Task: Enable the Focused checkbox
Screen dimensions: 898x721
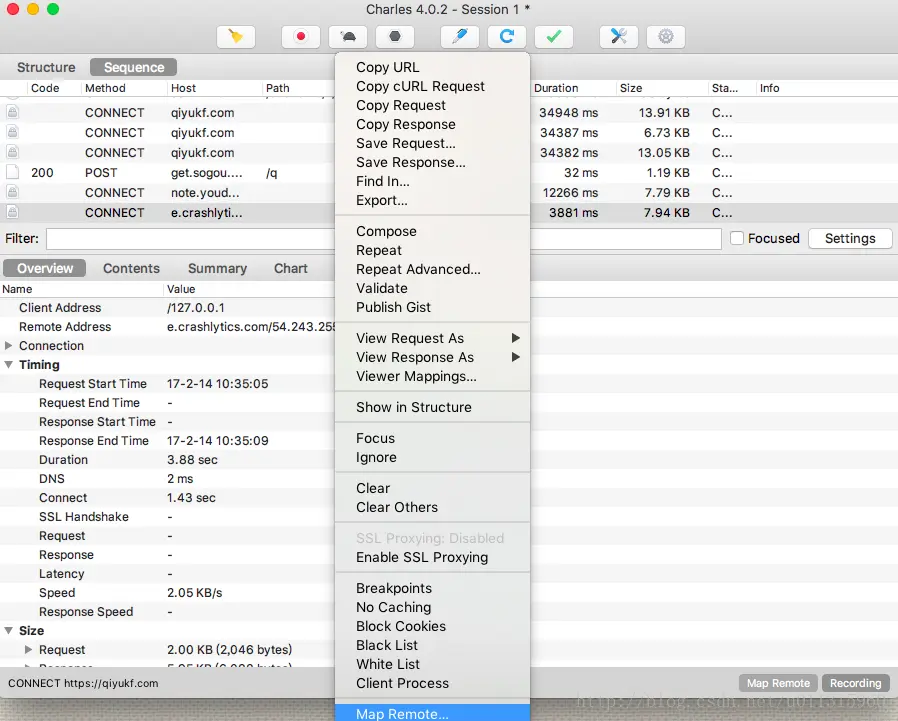Action: (737, 238)
